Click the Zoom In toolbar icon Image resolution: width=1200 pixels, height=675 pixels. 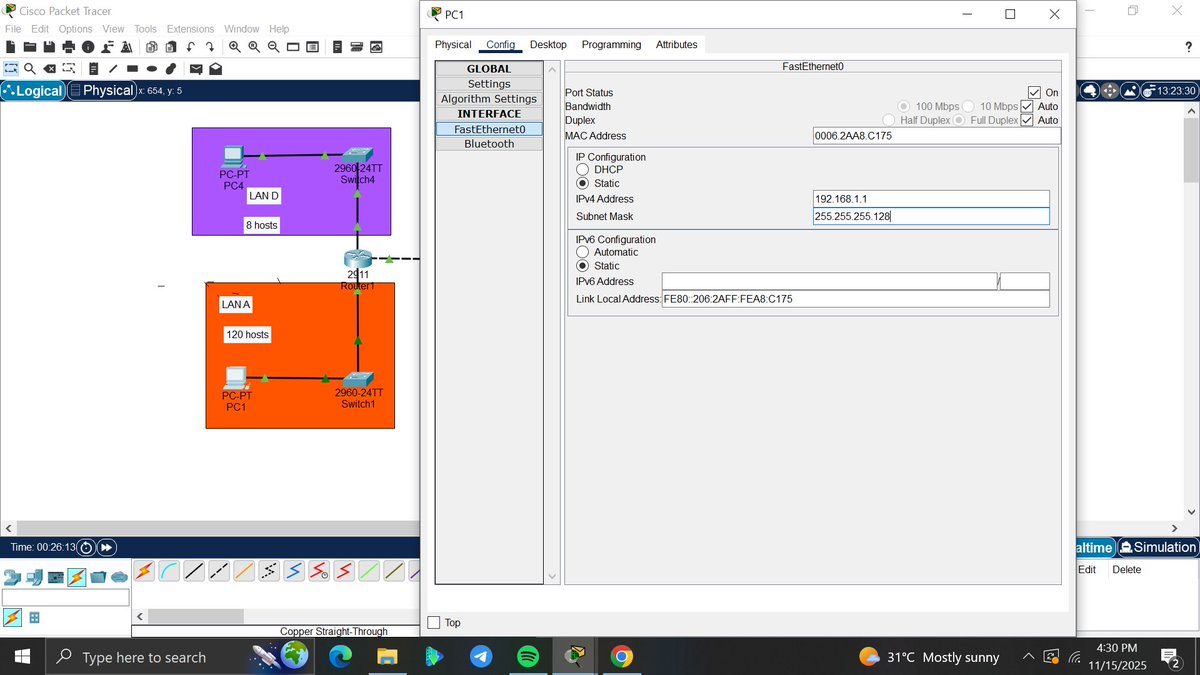[235, 46]
